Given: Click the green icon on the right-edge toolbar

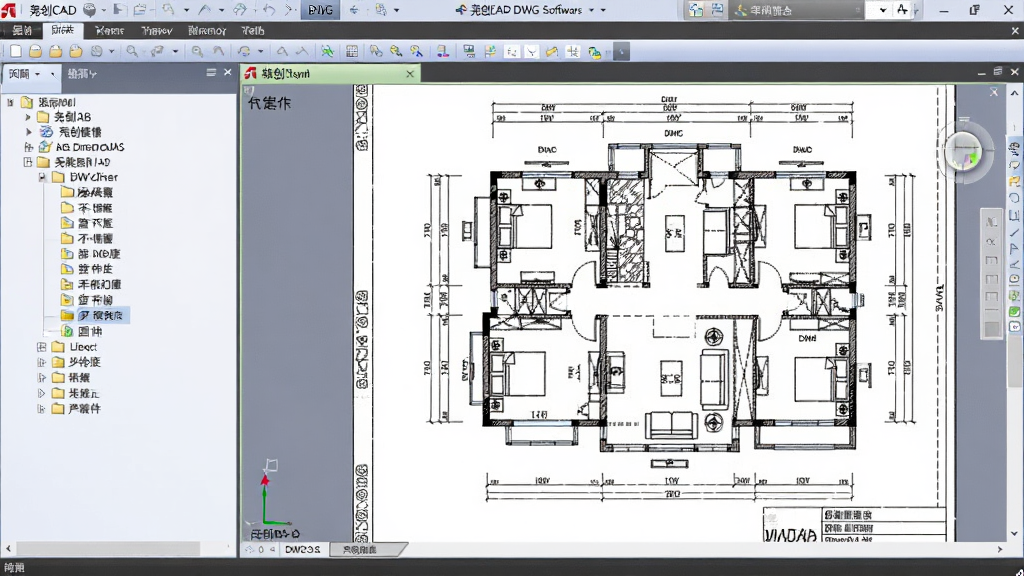Looking at the screenshot, I should pyautogui.click(x=1014, y=312).
